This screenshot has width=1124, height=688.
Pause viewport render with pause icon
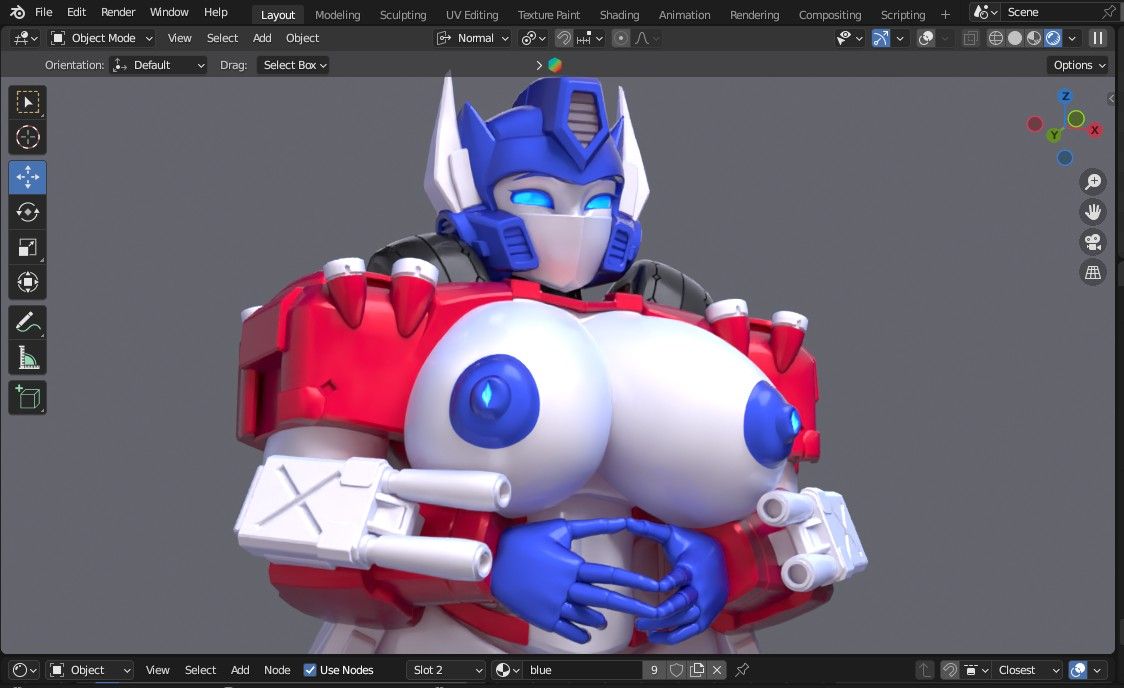1097,38
